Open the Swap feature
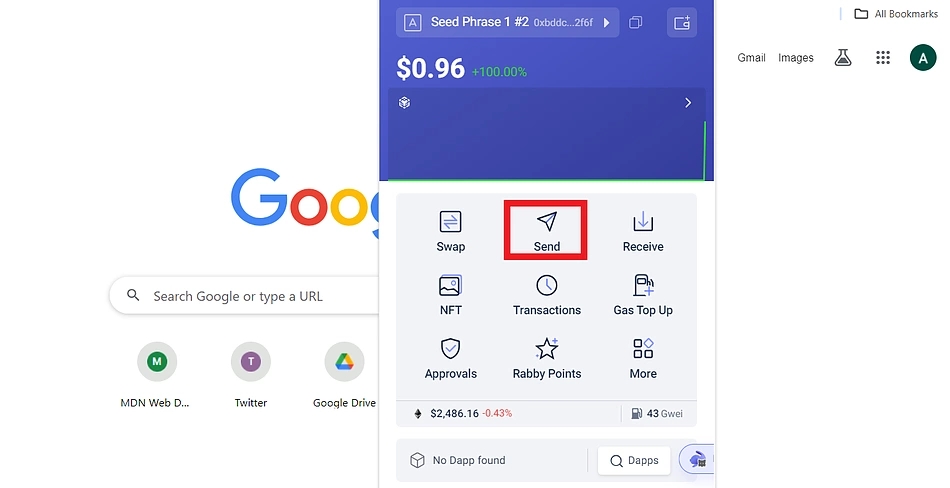 tap(450, 231)
